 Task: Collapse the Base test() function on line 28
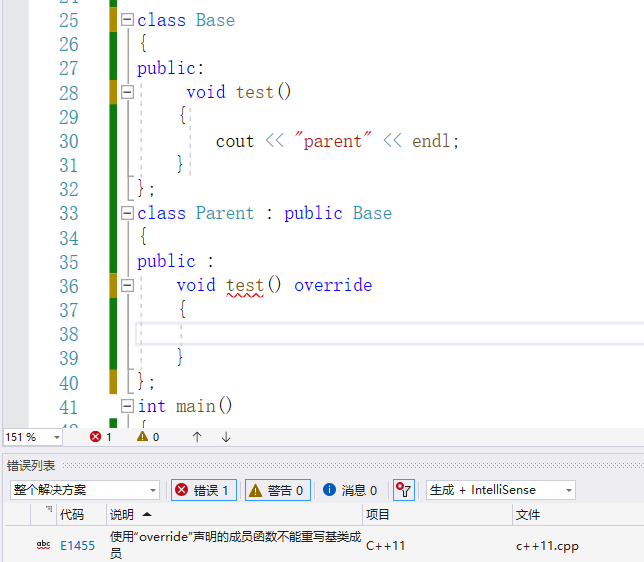pos(127,92)
